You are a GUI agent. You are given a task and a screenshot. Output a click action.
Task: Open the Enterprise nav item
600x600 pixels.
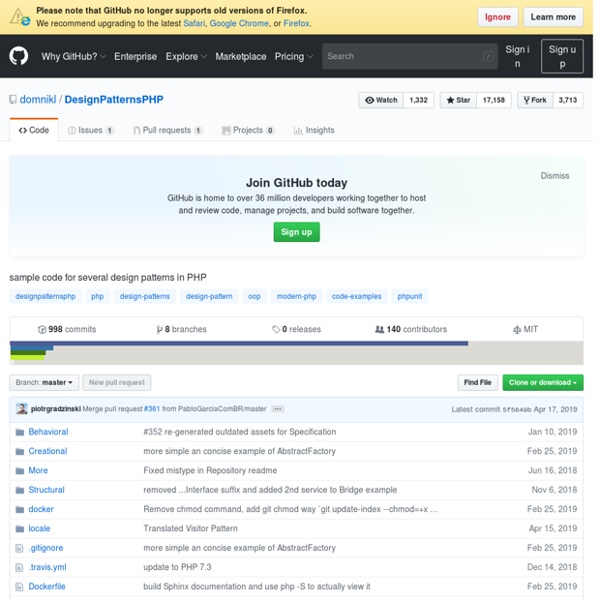(135, 56)
